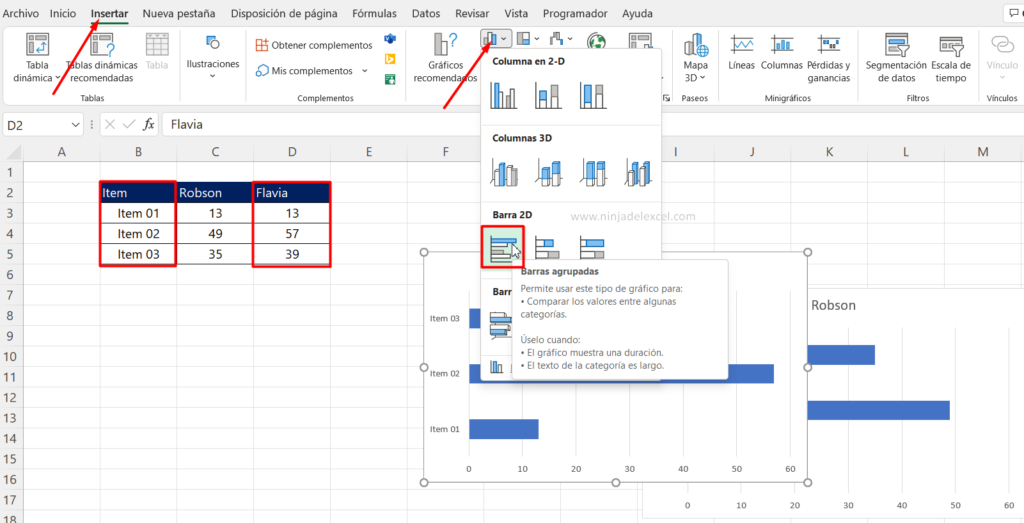The image size is (1024, 523).
Task: Open the Disposición de página tab
Action: (283, 14)
